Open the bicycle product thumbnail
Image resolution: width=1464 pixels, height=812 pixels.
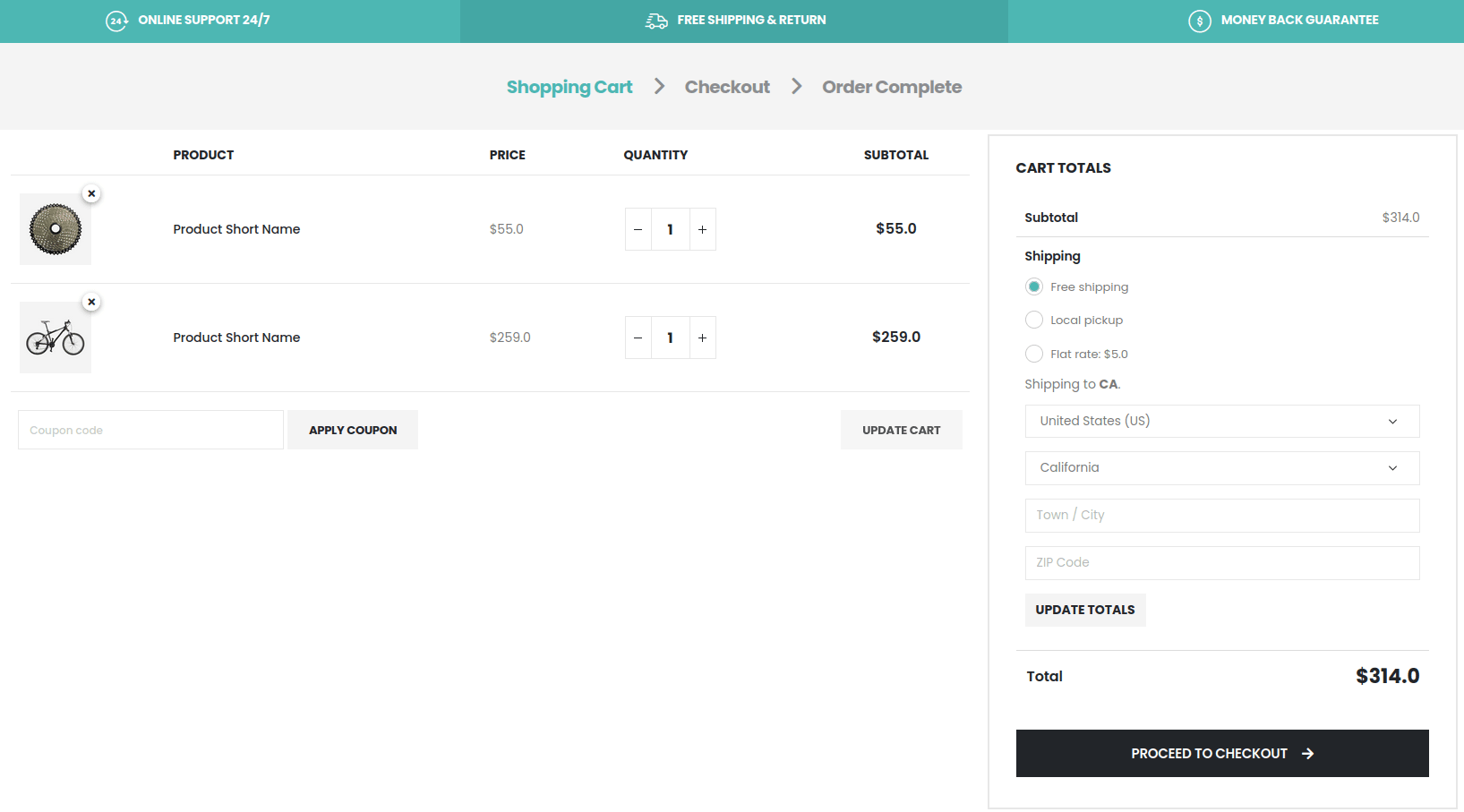pos(56,338)
